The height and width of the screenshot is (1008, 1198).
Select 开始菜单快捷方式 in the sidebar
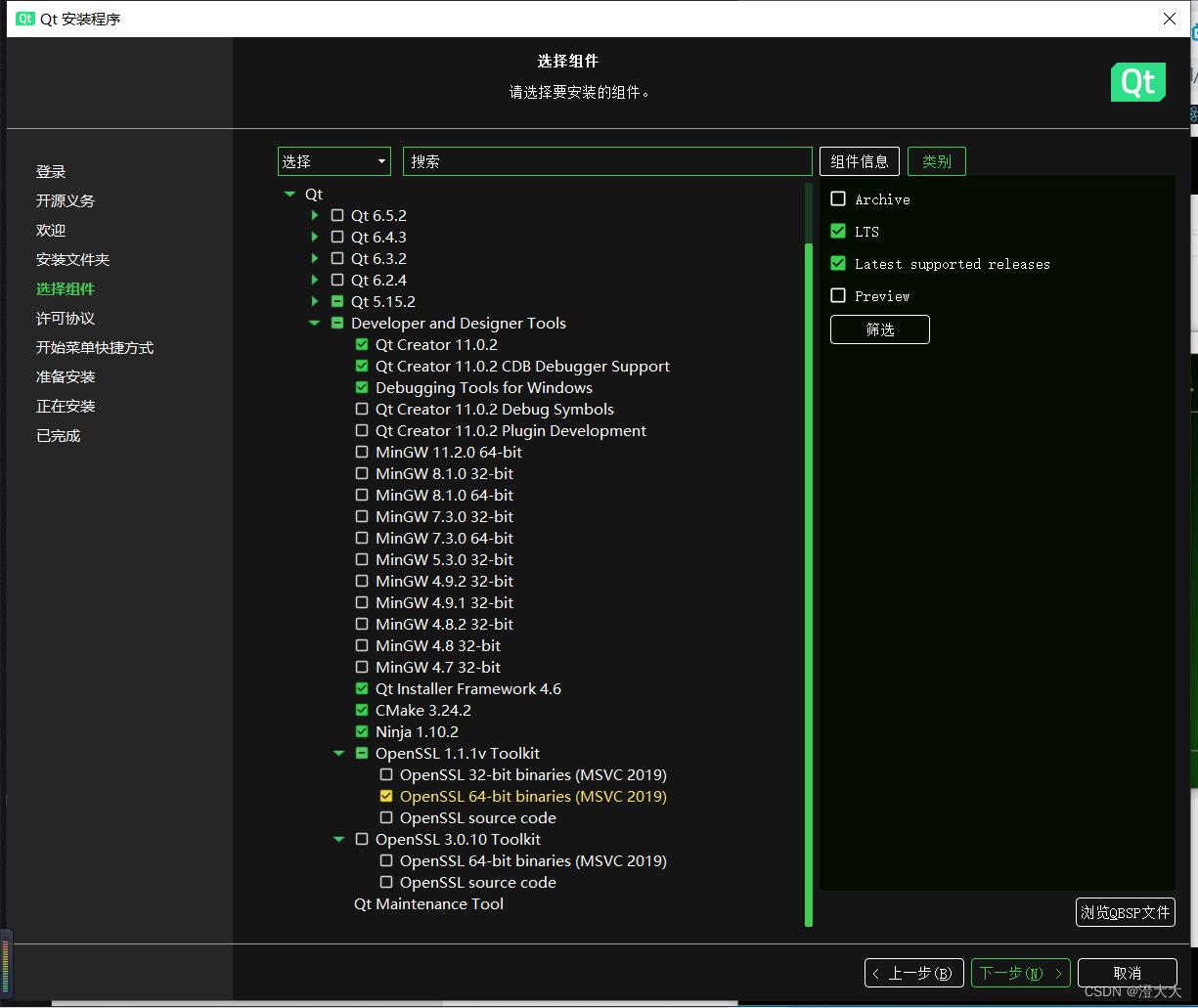coord(95,347)
